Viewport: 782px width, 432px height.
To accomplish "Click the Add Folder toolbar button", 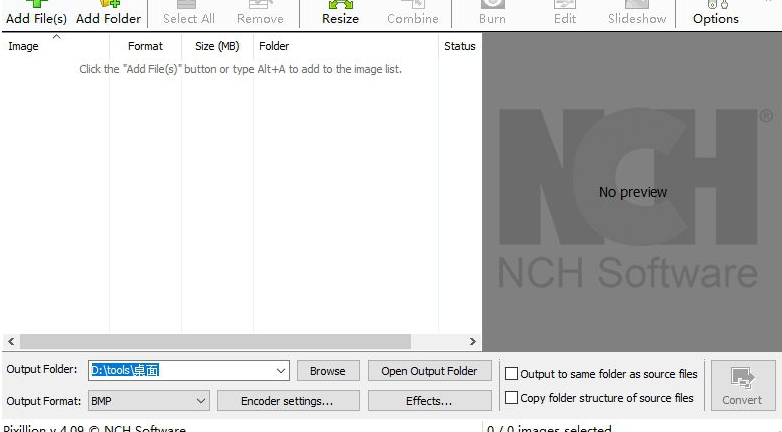I will tap(108, 14).
